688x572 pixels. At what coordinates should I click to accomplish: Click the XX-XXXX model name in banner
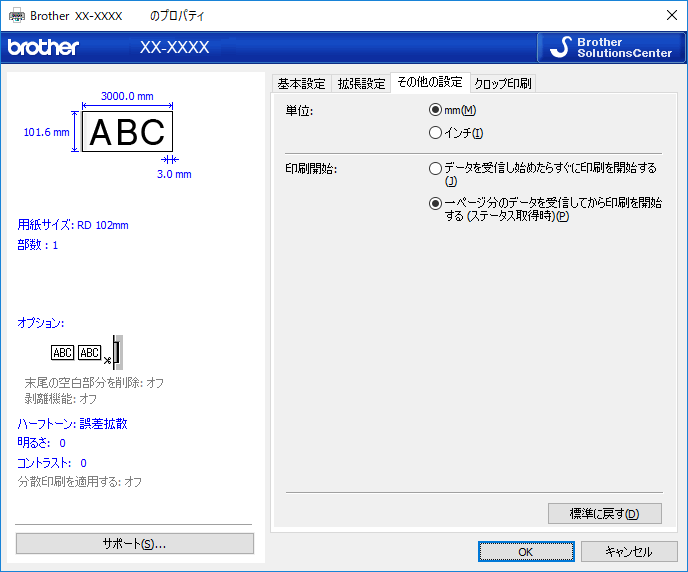click(x=175, y=47)
